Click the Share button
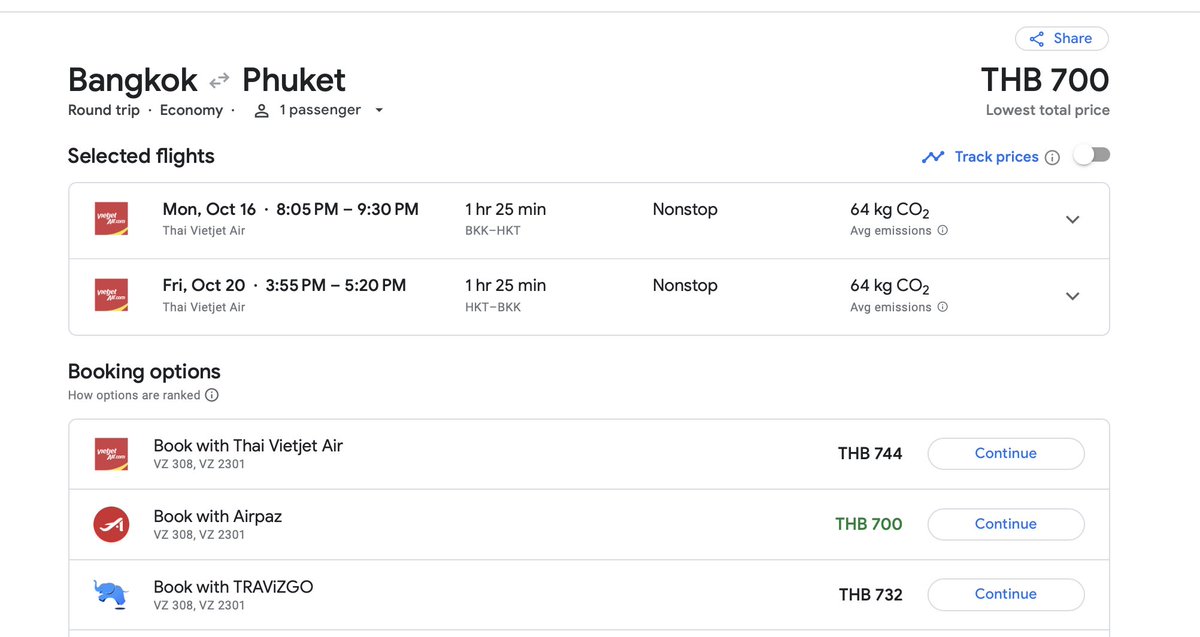The height and width of the screenshot is (637, 1200). (x=1061, y=39)
